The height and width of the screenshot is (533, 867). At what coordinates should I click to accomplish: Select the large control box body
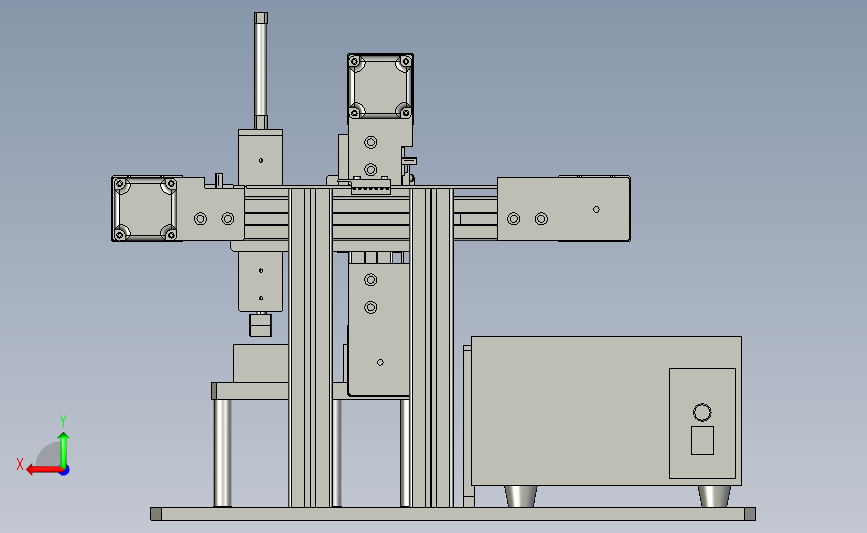(606, 411)
